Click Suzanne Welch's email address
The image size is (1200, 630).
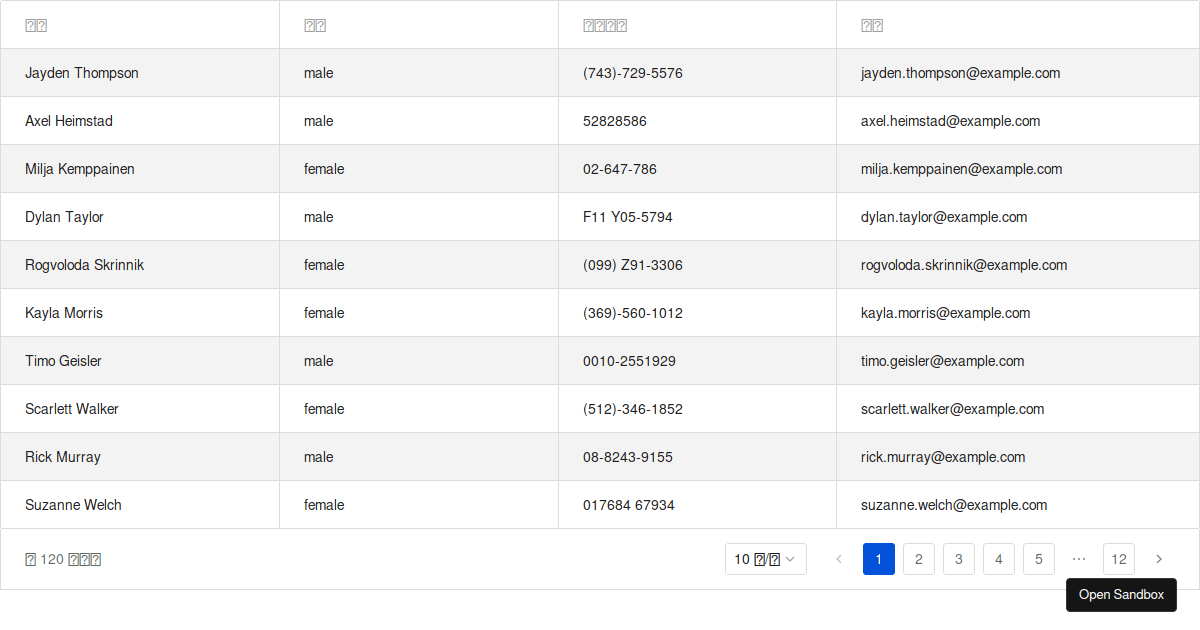[x=954, y=505]
